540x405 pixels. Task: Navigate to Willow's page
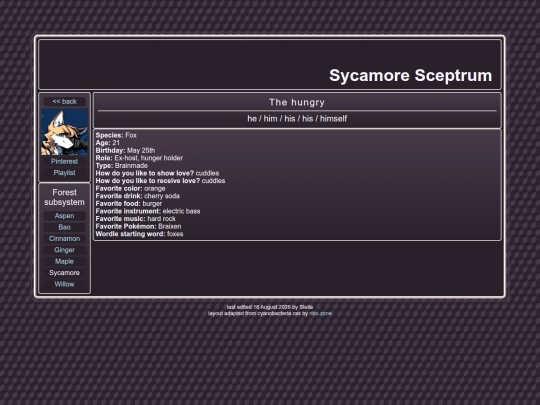(x=64, y=284)
